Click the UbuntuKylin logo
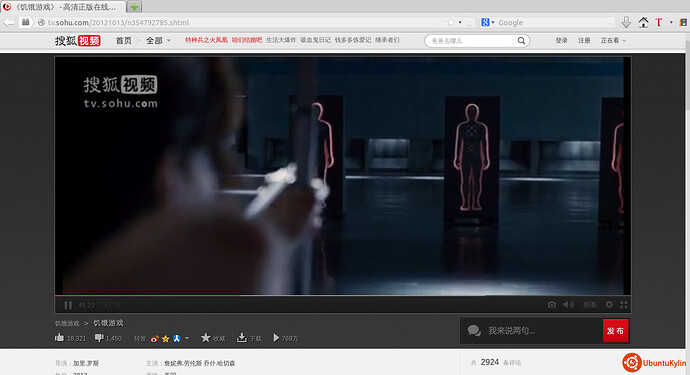This screenshot has height=375, width=690. 654,363
